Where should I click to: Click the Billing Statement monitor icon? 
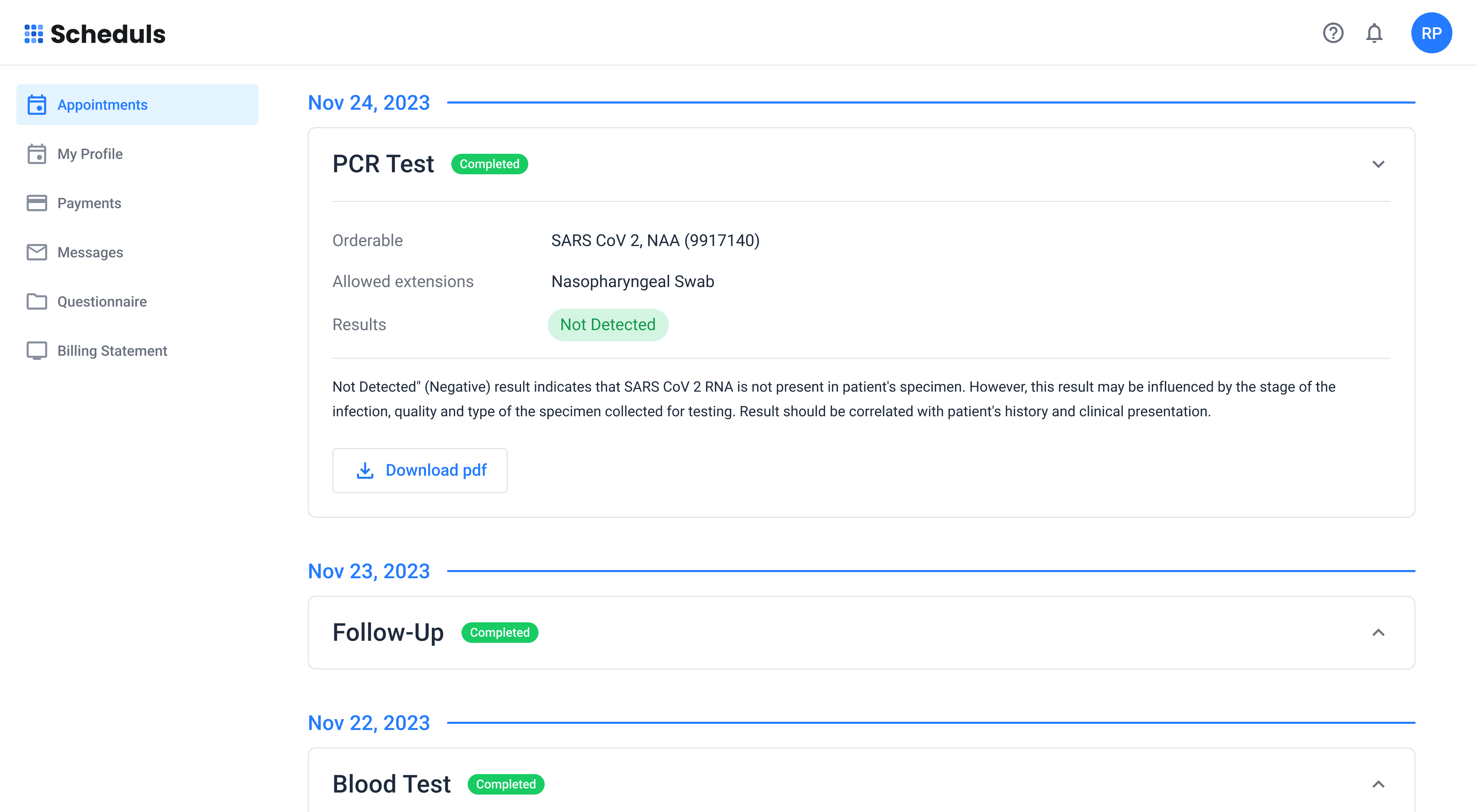click(x=37, y=351)
